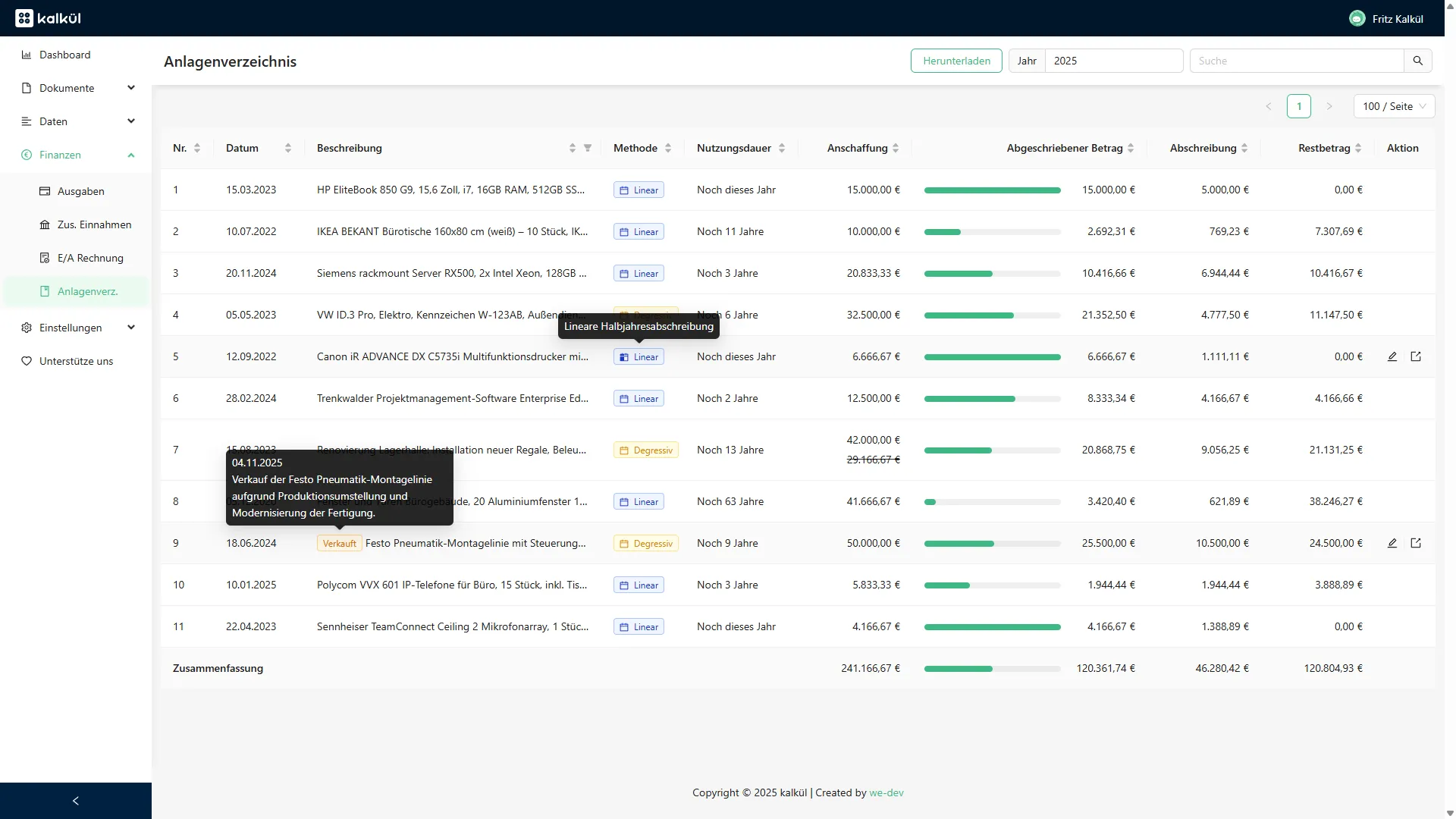Screen dimensions: 1456x819
Task: Open row 5 export icon
Action: click(x=1416, y=356)
